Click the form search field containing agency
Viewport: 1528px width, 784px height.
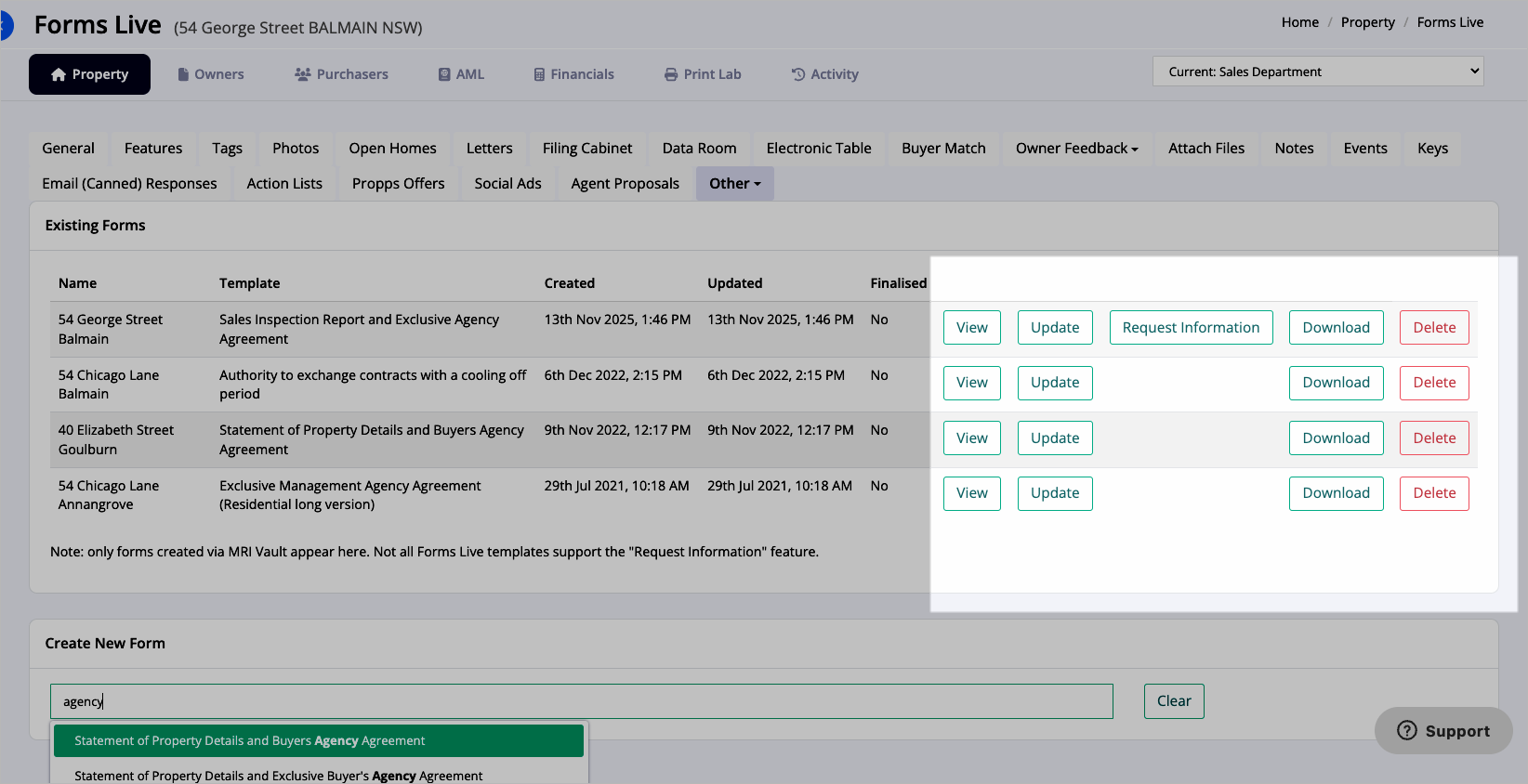[x=582, y=701]
